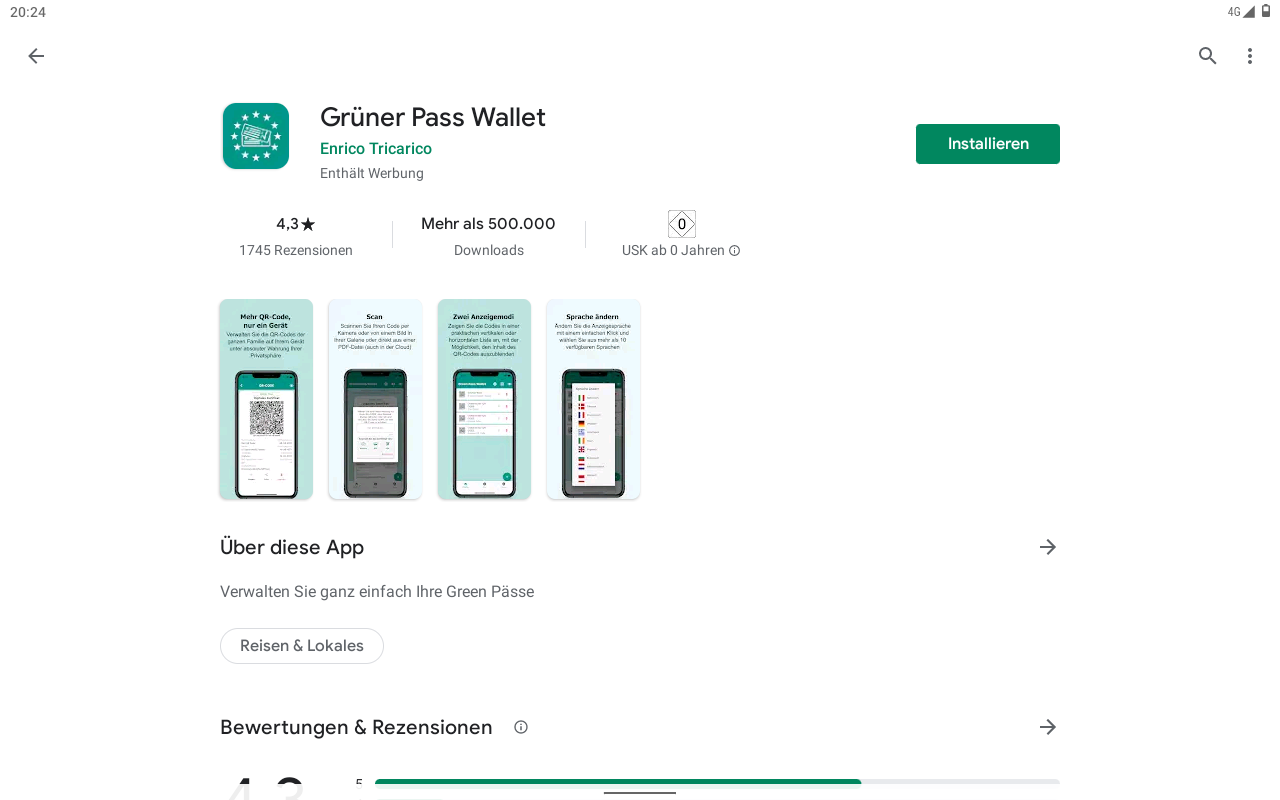
Task: Open the 'Scan' screenshot thumbnail
Action: click(375, 399)
